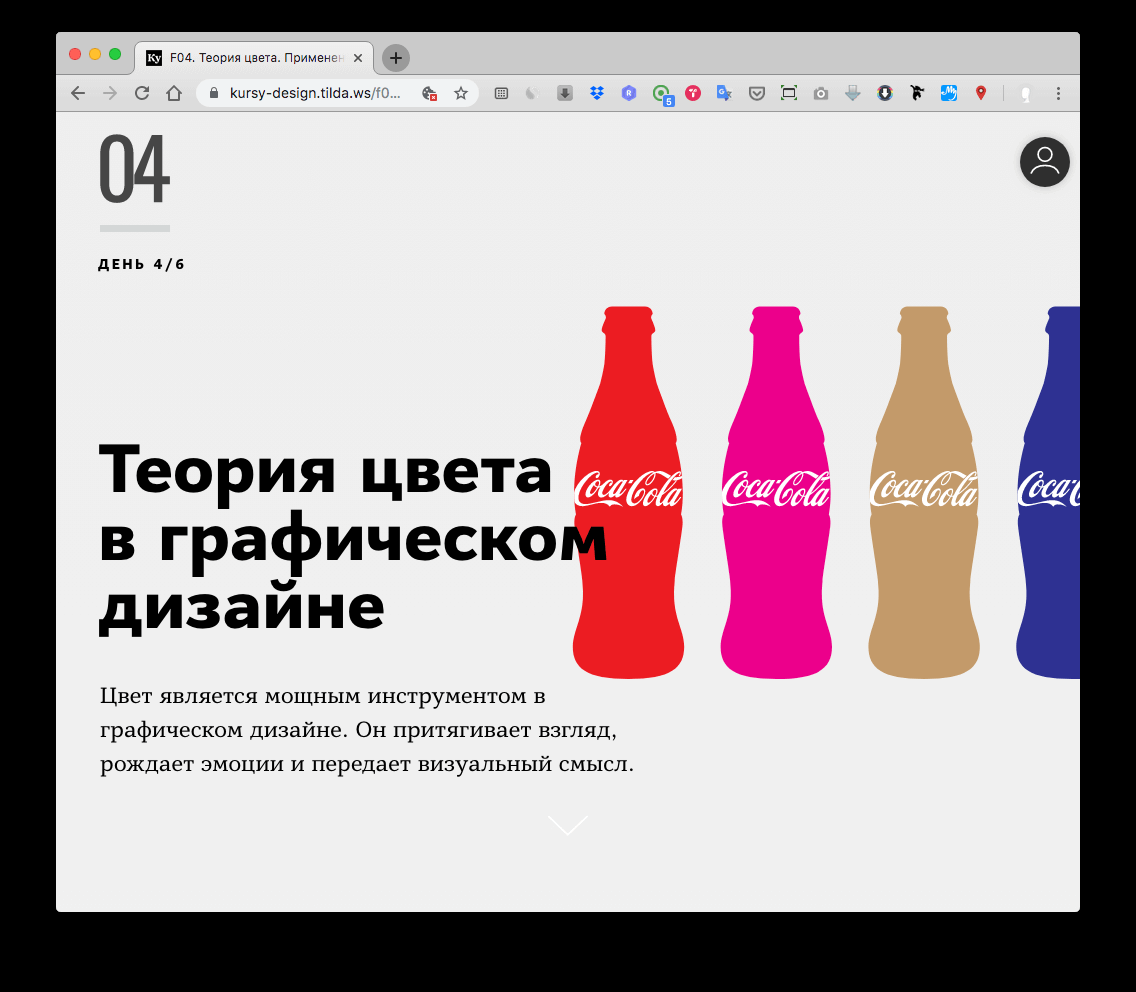
Task: Click the 'ДЕНЬ 4/6' label
Action: (141, 264)
